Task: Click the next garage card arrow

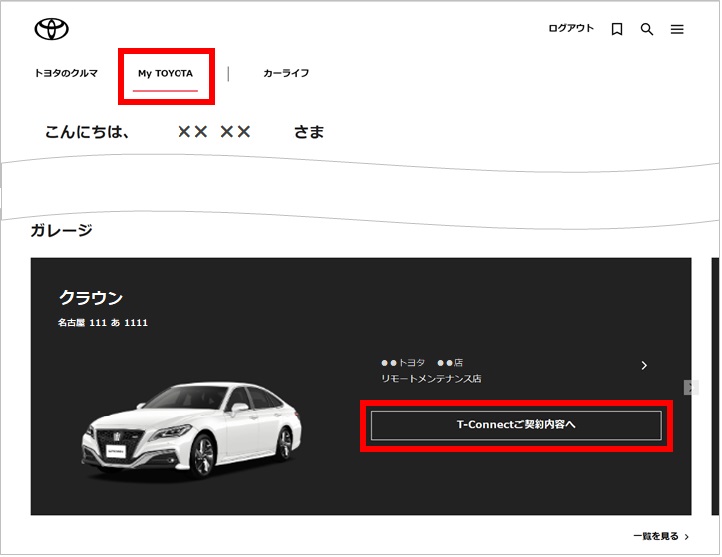Action: click(691, 388)
